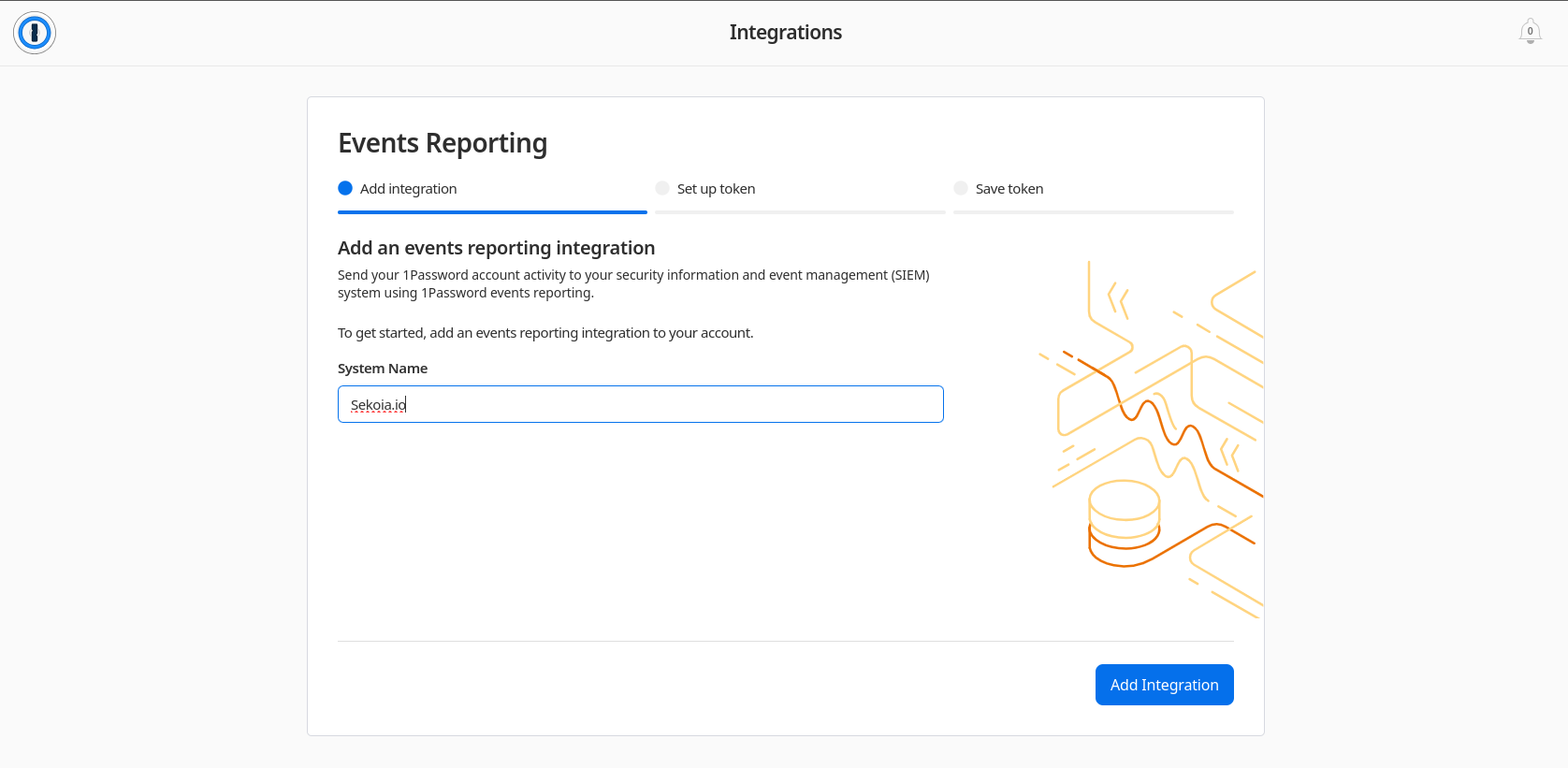Click the grey Save token step circle

tap(961, 188)
